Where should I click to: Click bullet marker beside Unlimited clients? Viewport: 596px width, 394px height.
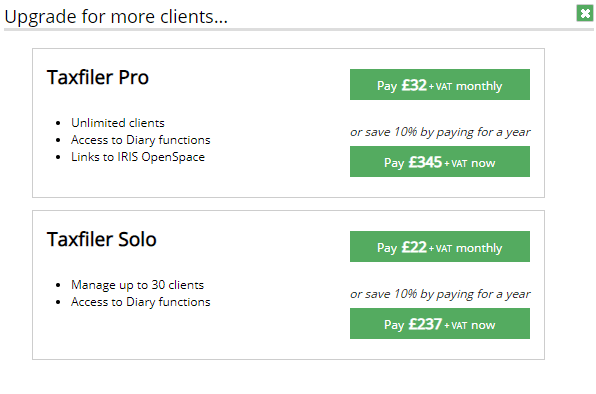58,123
